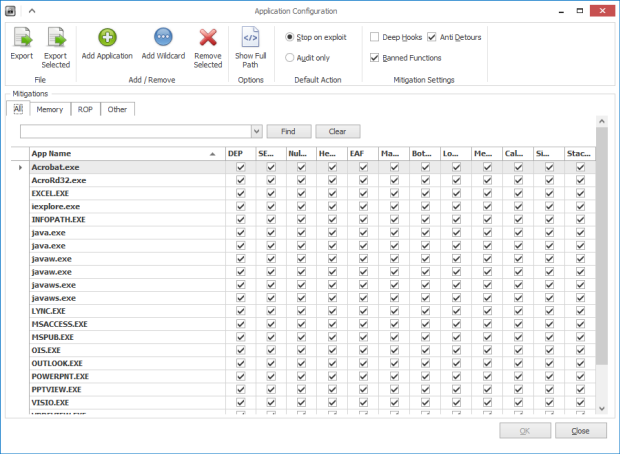Click the green Add Application icon
This screenshot has height=454, width=620.
coord(108,38)
